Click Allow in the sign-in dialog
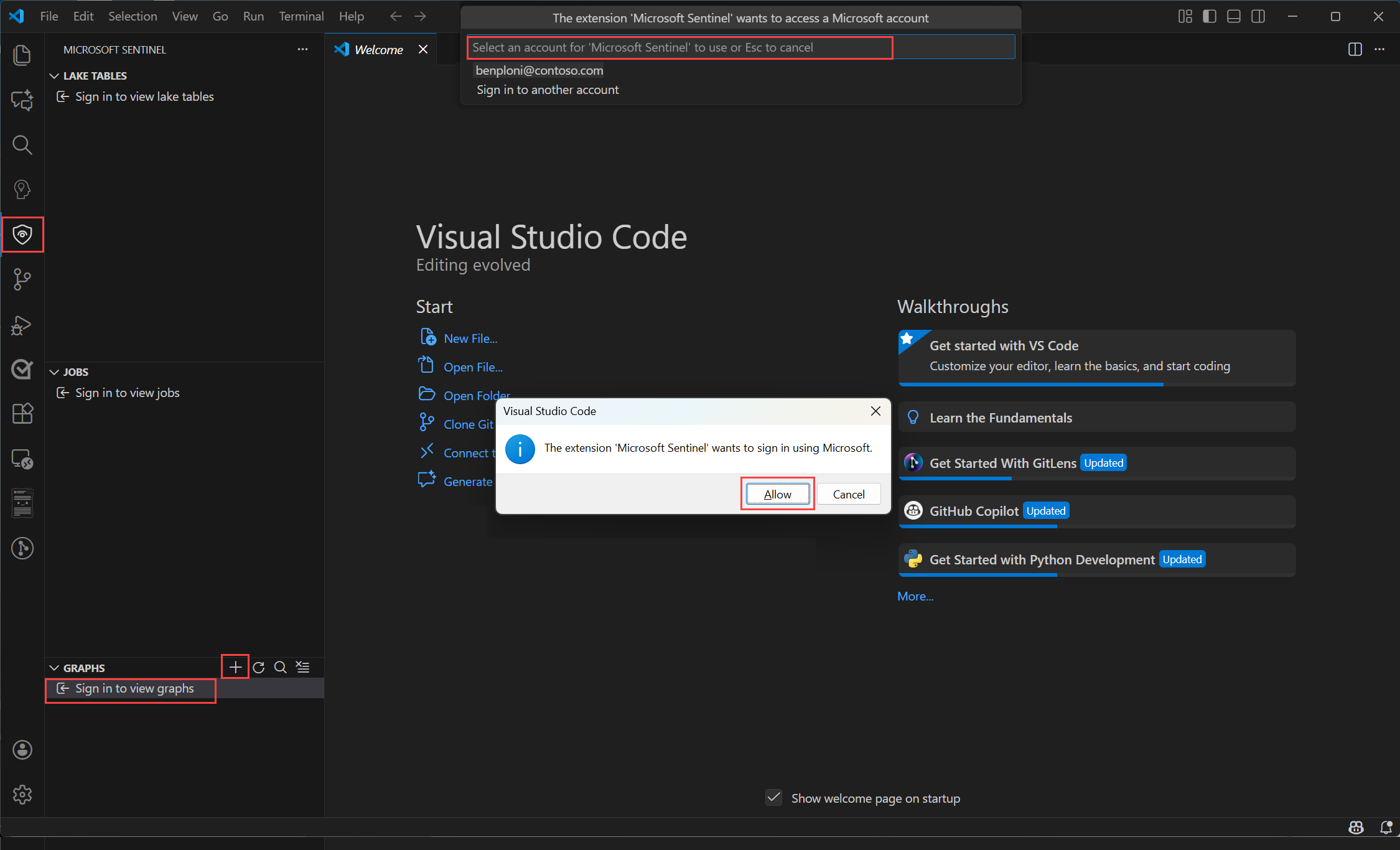Image resolution: width=1400 pixels, height=850 pixels. tap(777, 494)
